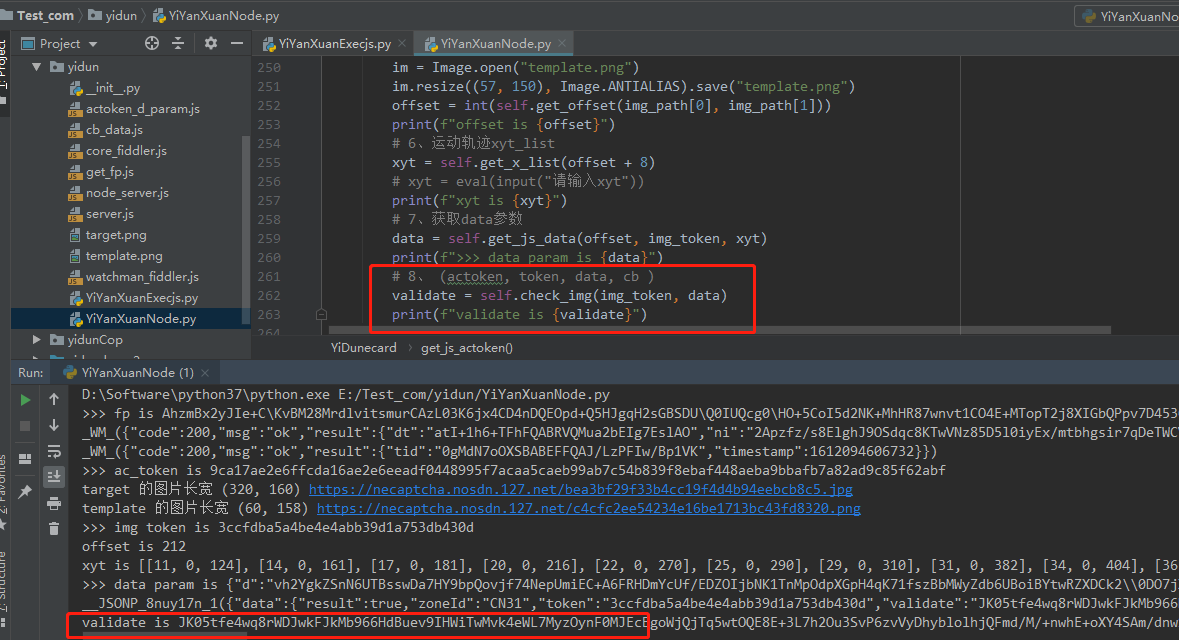Click the Stop process square icon
Viewport: 1179px width, 640px height.
tap(25, 426)
